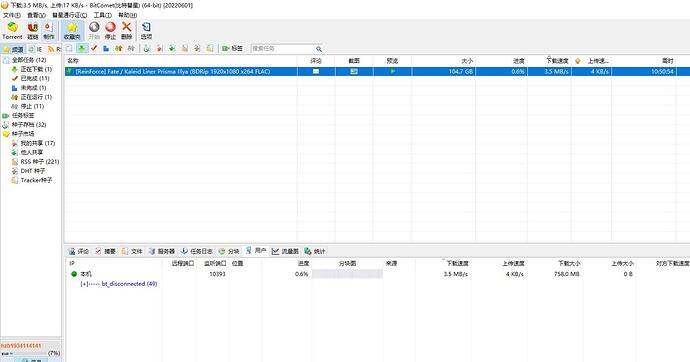The image size is (690, 362).
Task: Select the stopped tasks grey filter icon
Action: 131,48
